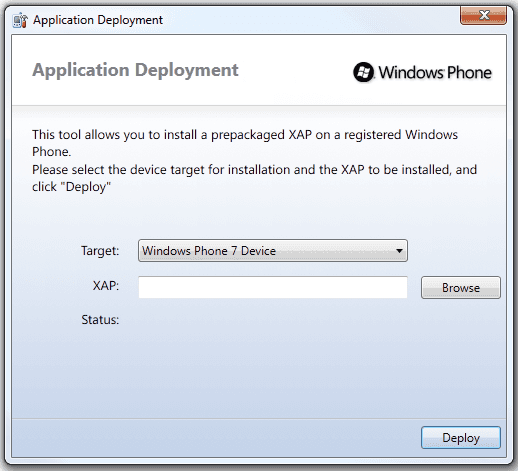
Task: Click the "Please select the device target" instruction text
Action: tap(254, 178)
